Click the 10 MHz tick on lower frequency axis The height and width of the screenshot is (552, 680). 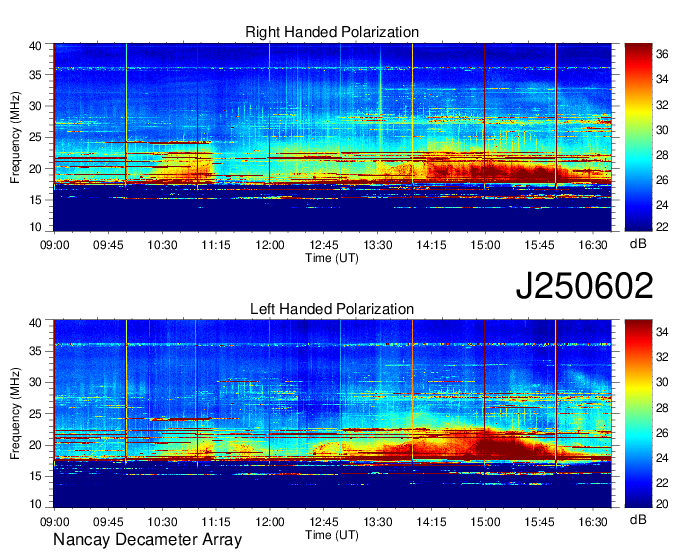tap(35, 504)
